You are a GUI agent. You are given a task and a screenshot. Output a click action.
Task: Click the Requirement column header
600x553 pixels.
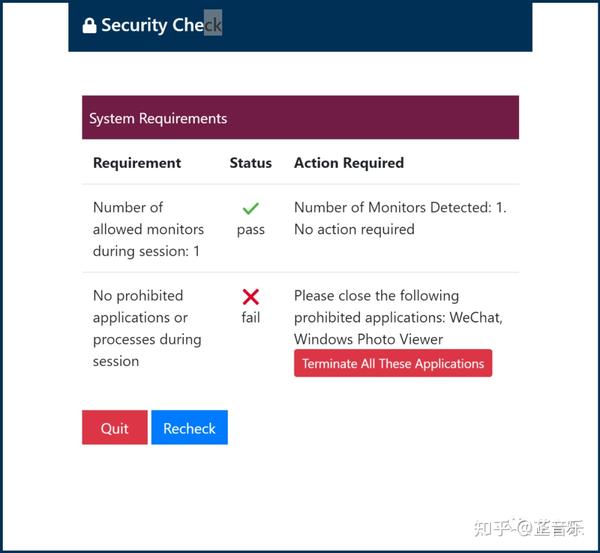pos(137,163)
